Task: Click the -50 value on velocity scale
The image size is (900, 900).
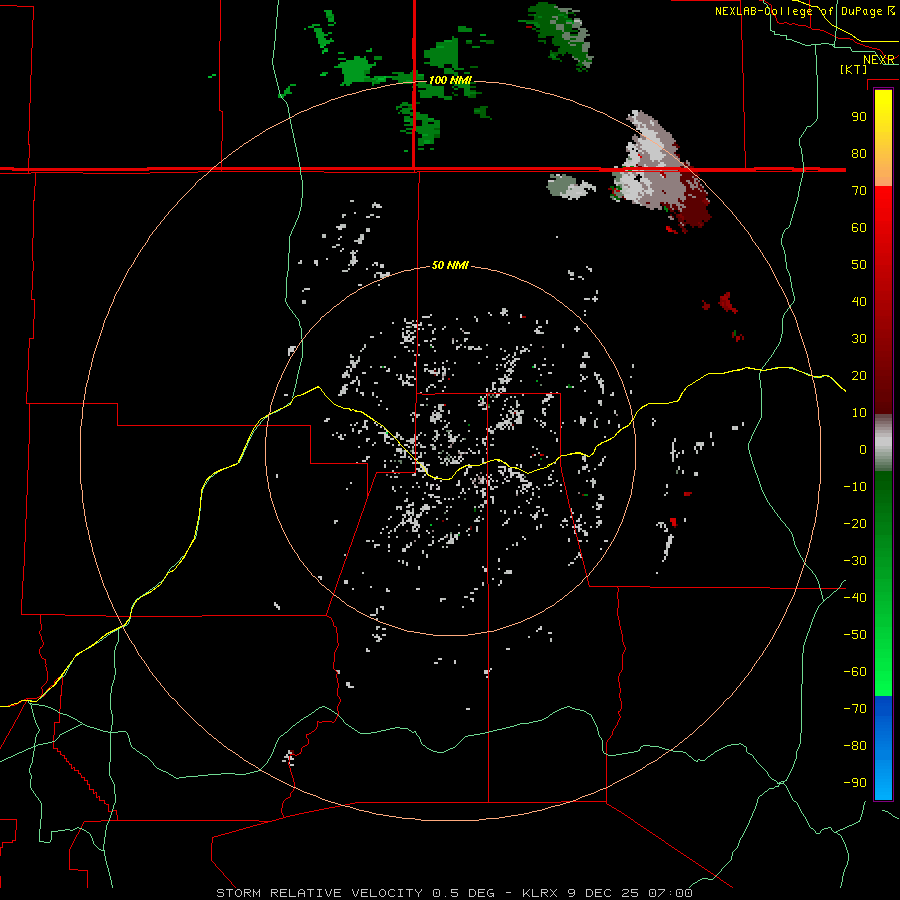Action: (855, 635)
